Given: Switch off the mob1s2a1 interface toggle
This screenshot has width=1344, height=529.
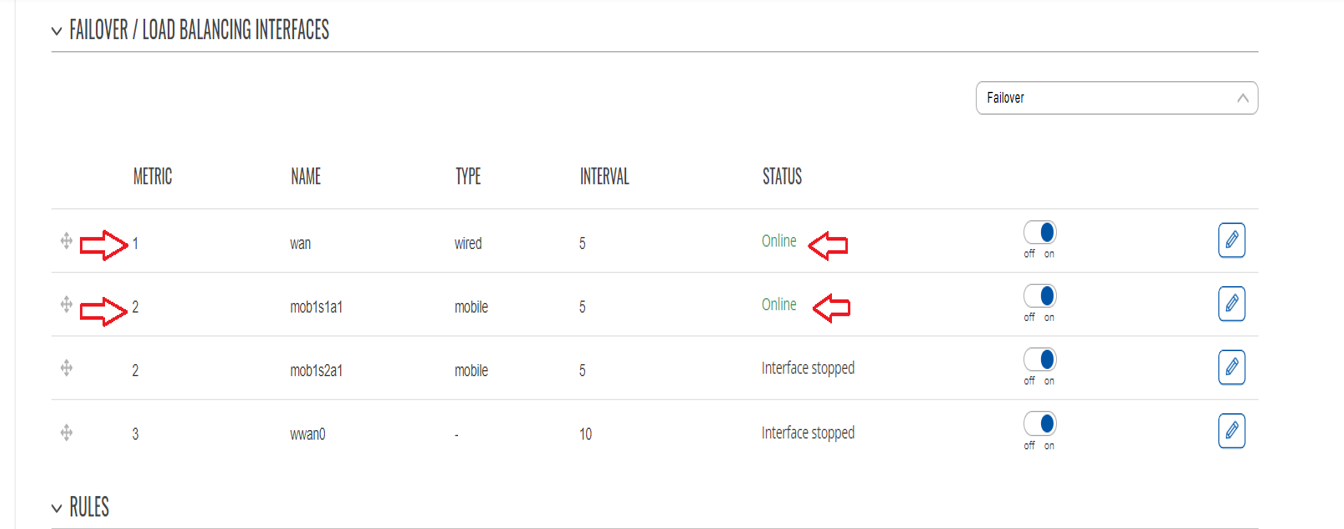Looking at the screenshot, I should tap(1039, 360).
